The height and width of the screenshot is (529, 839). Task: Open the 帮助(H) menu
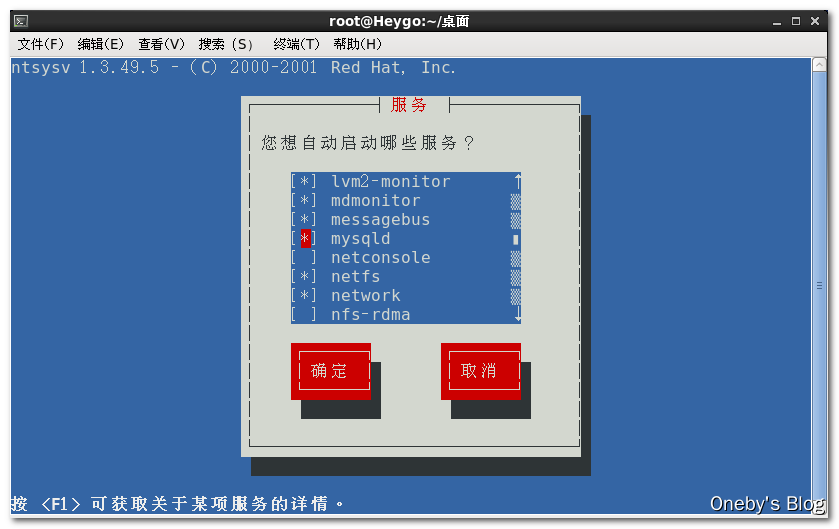point(357,44)
